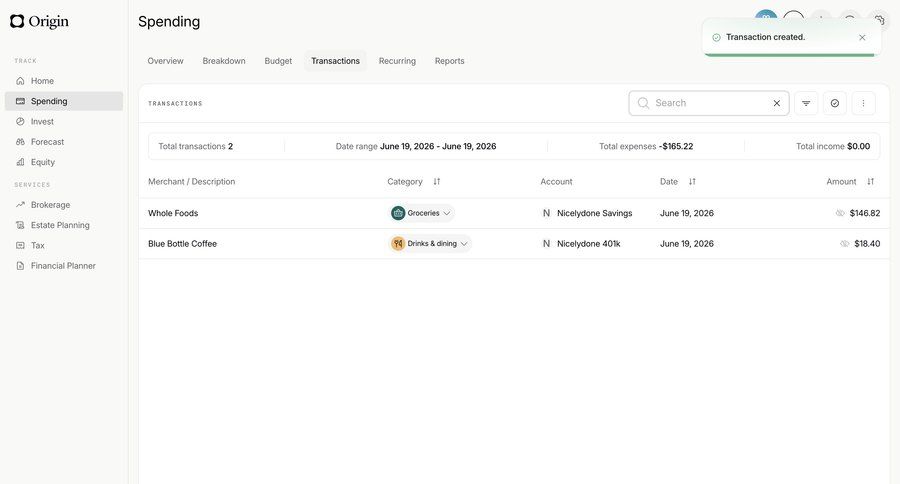Open Estate Planning service
900x484 pixels.
tap(64, 225)
